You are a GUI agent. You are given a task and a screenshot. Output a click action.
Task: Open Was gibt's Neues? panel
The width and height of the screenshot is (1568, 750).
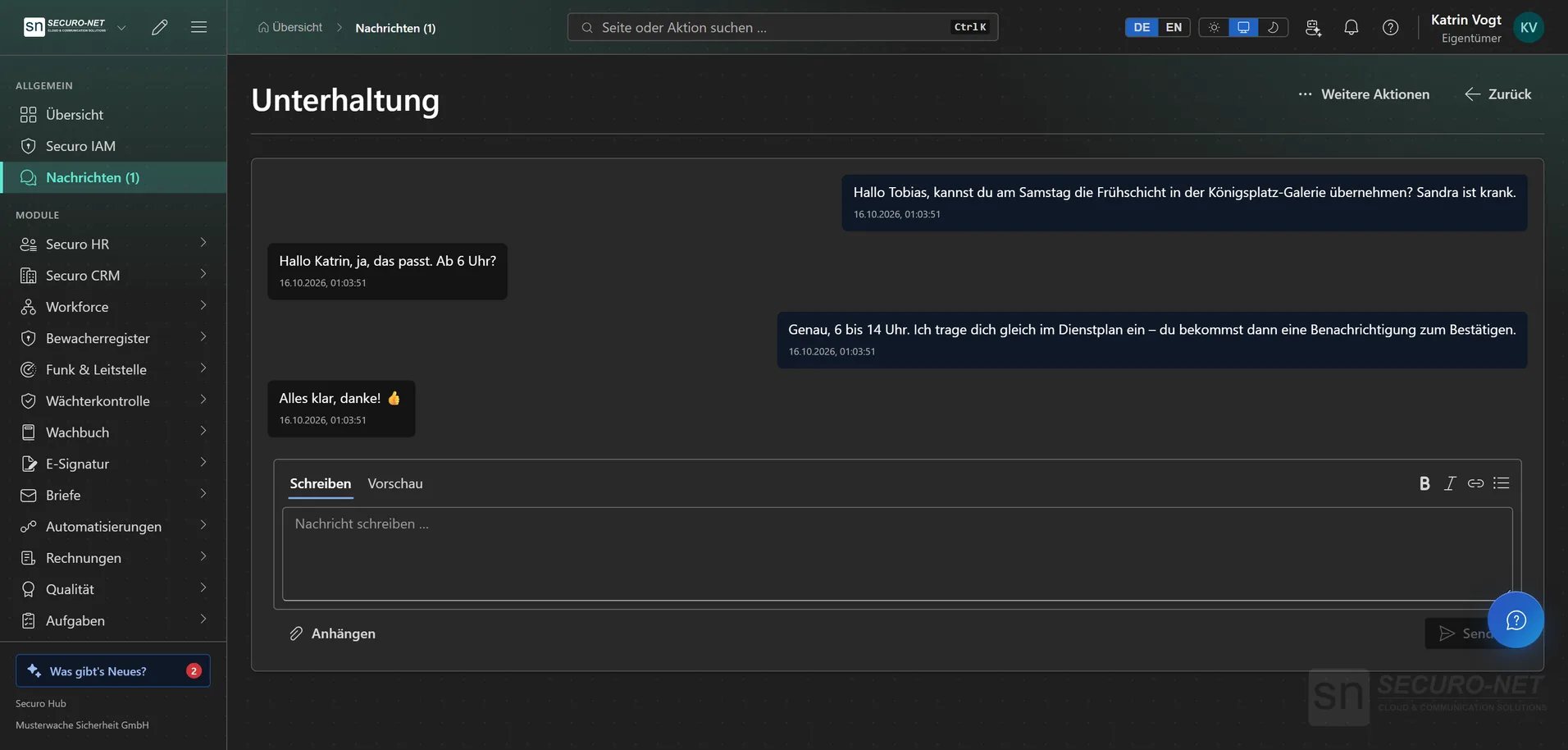(113, 670)
